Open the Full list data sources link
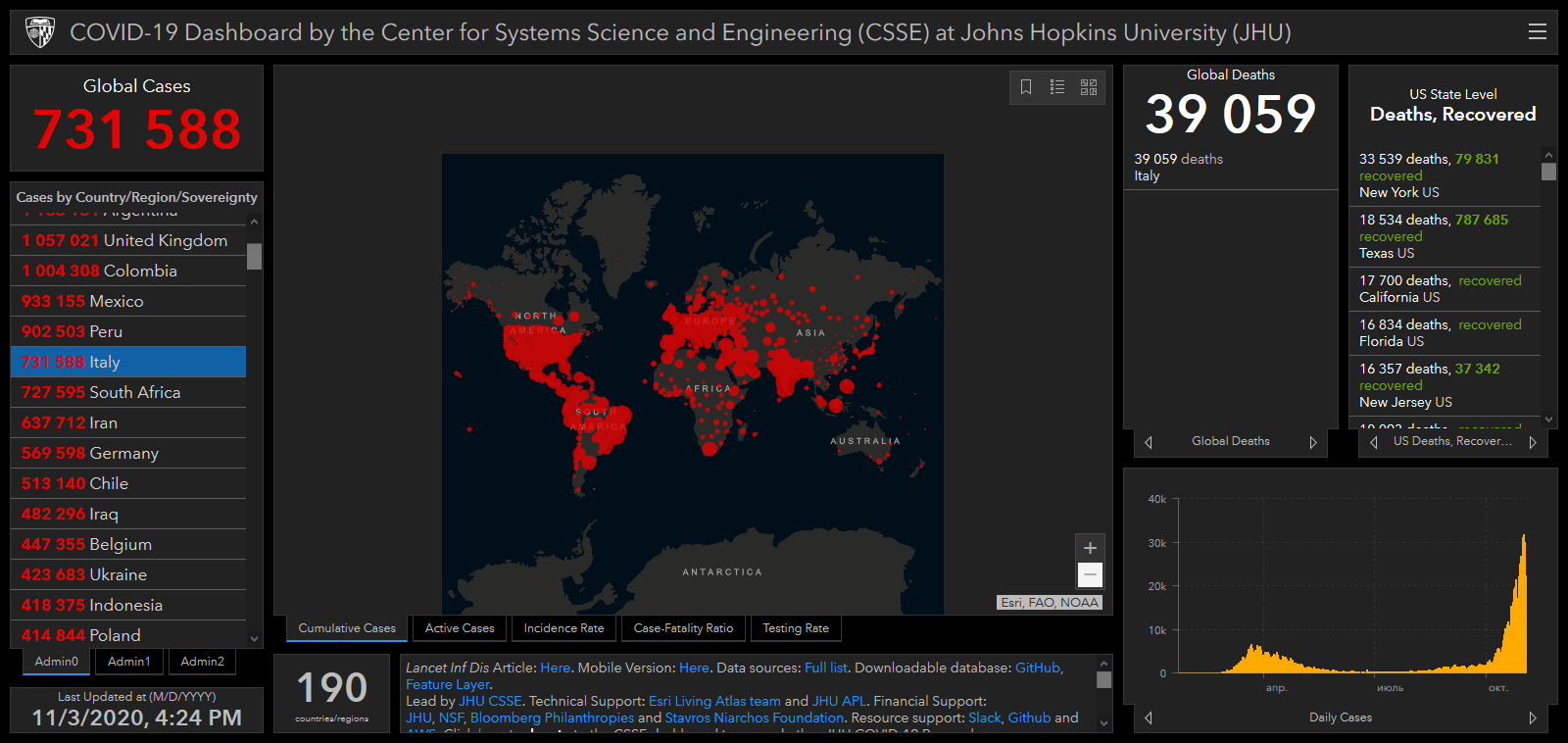Image resolution: width=1568 pixels, height=743 pixels. (825, 668)
